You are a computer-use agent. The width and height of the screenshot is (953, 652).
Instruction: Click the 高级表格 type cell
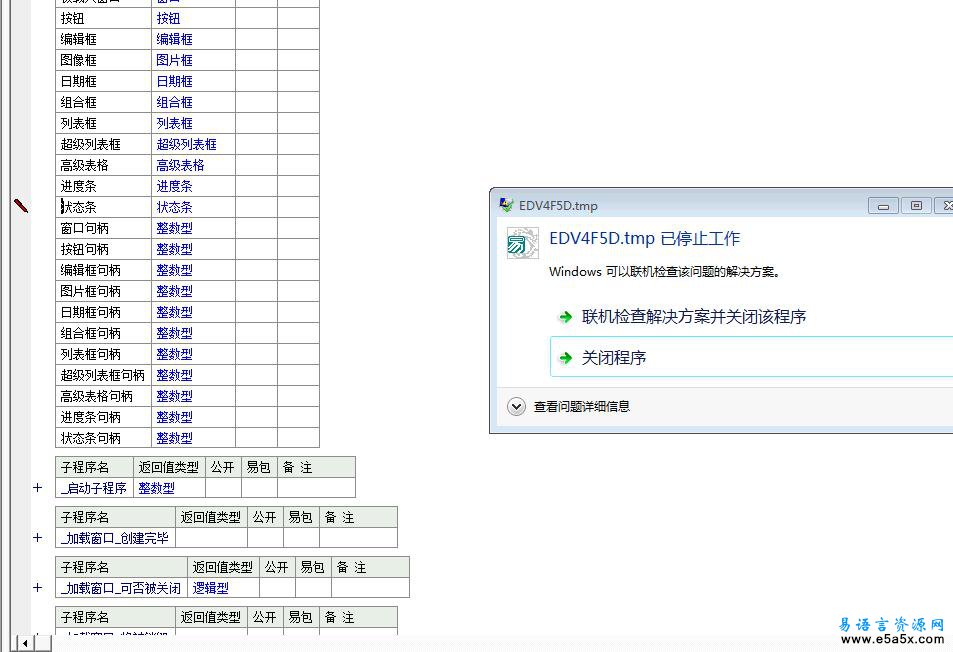(193, 165)
